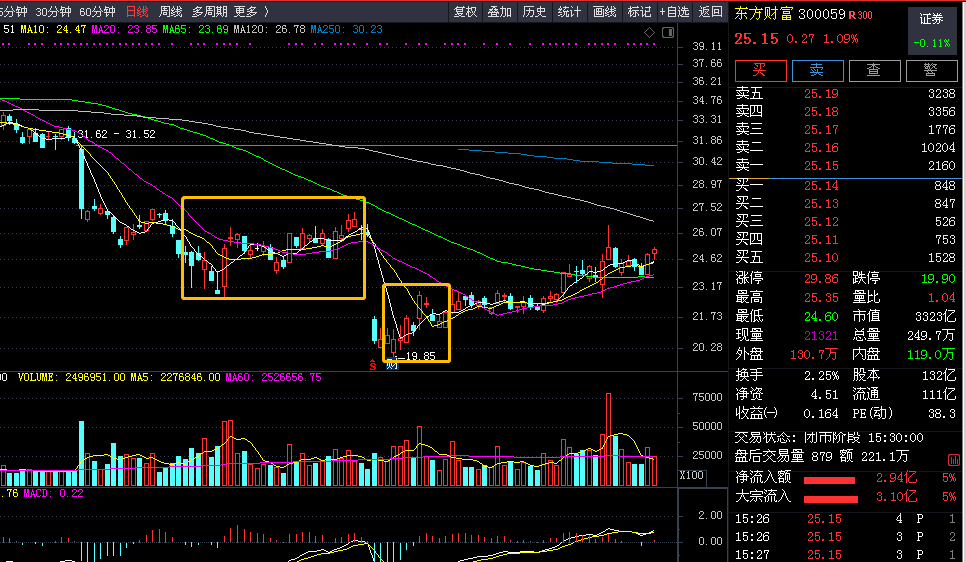Click the blue 卖 sell button
Viewport: 966px width, 562px height.
[818, 70]
